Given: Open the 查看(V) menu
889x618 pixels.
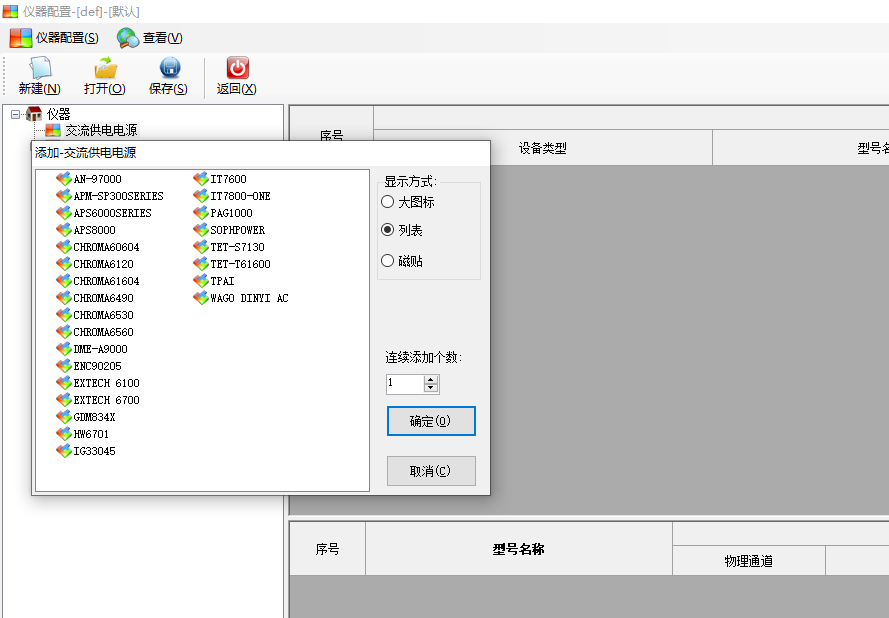Looking at the screenshot, I should point(150,38).
